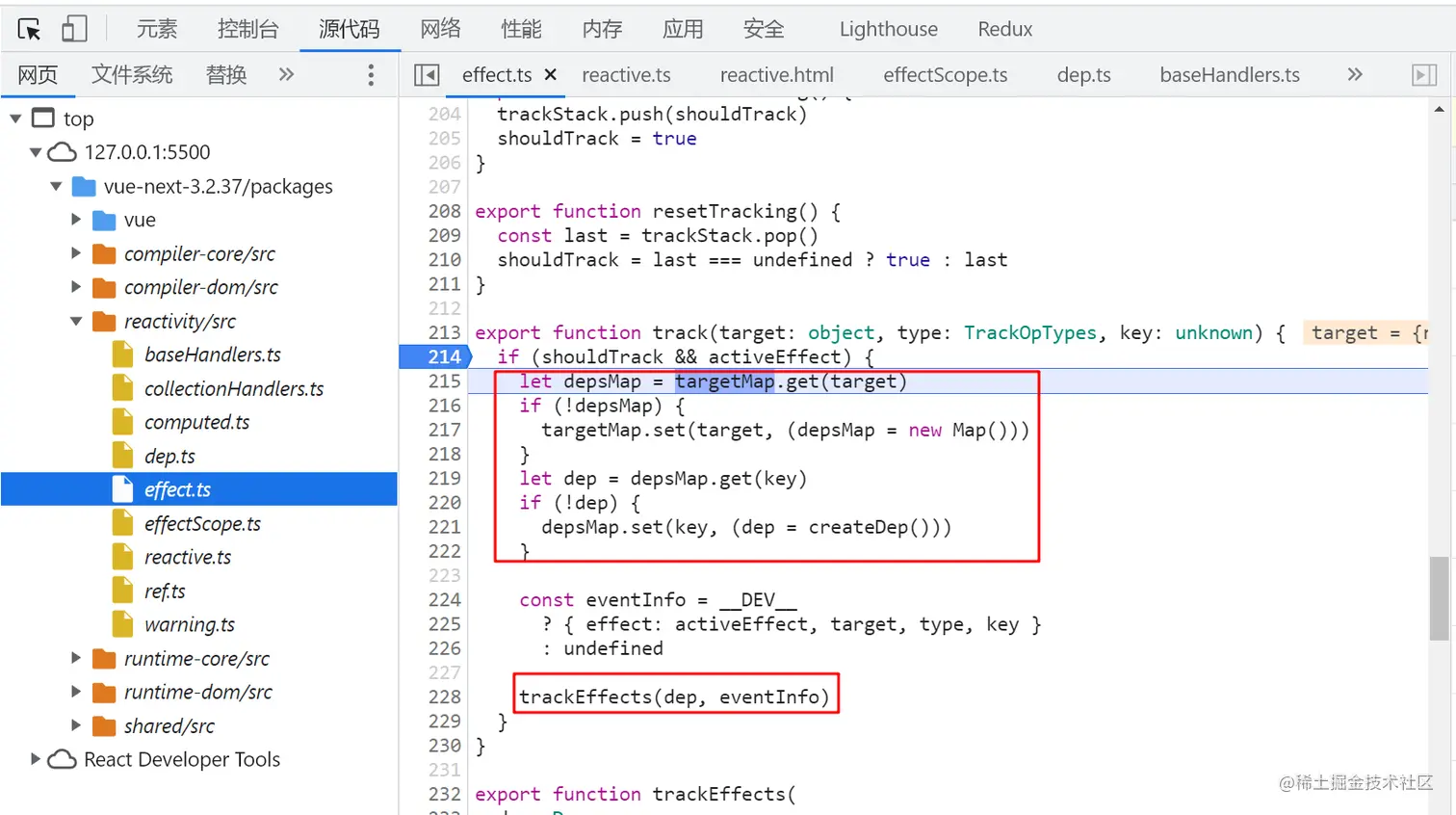Expand the vue folder arrow

76,220
